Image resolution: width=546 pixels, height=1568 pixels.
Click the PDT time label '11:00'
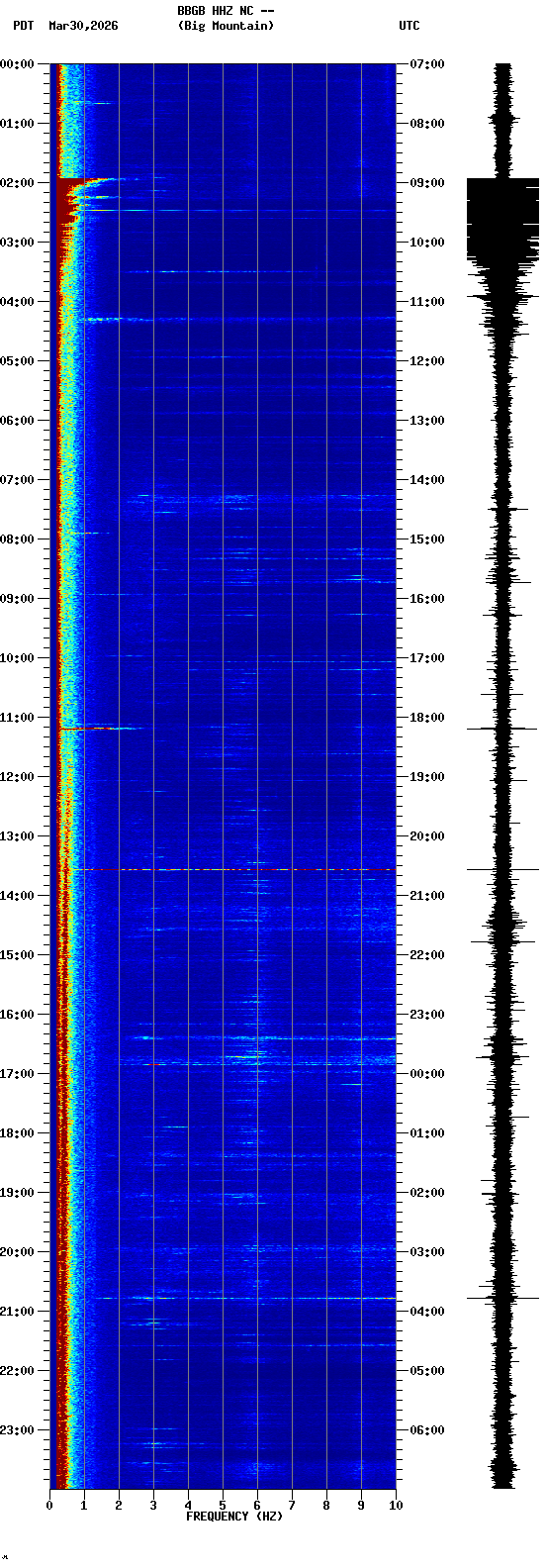17,718
